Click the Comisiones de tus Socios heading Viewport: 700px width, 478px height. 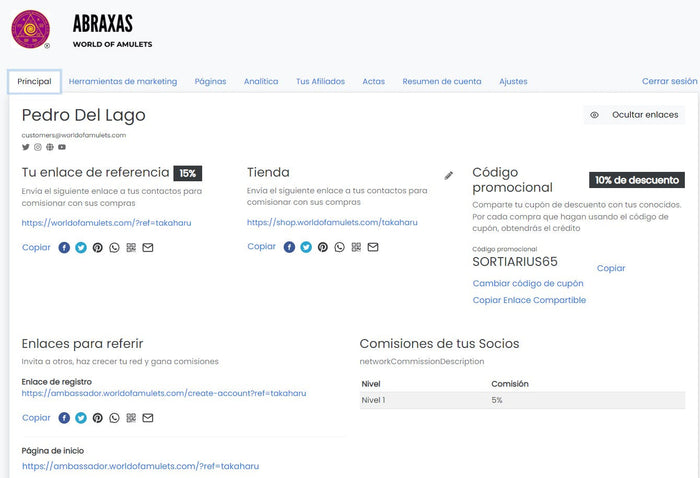tap(439, 344)
